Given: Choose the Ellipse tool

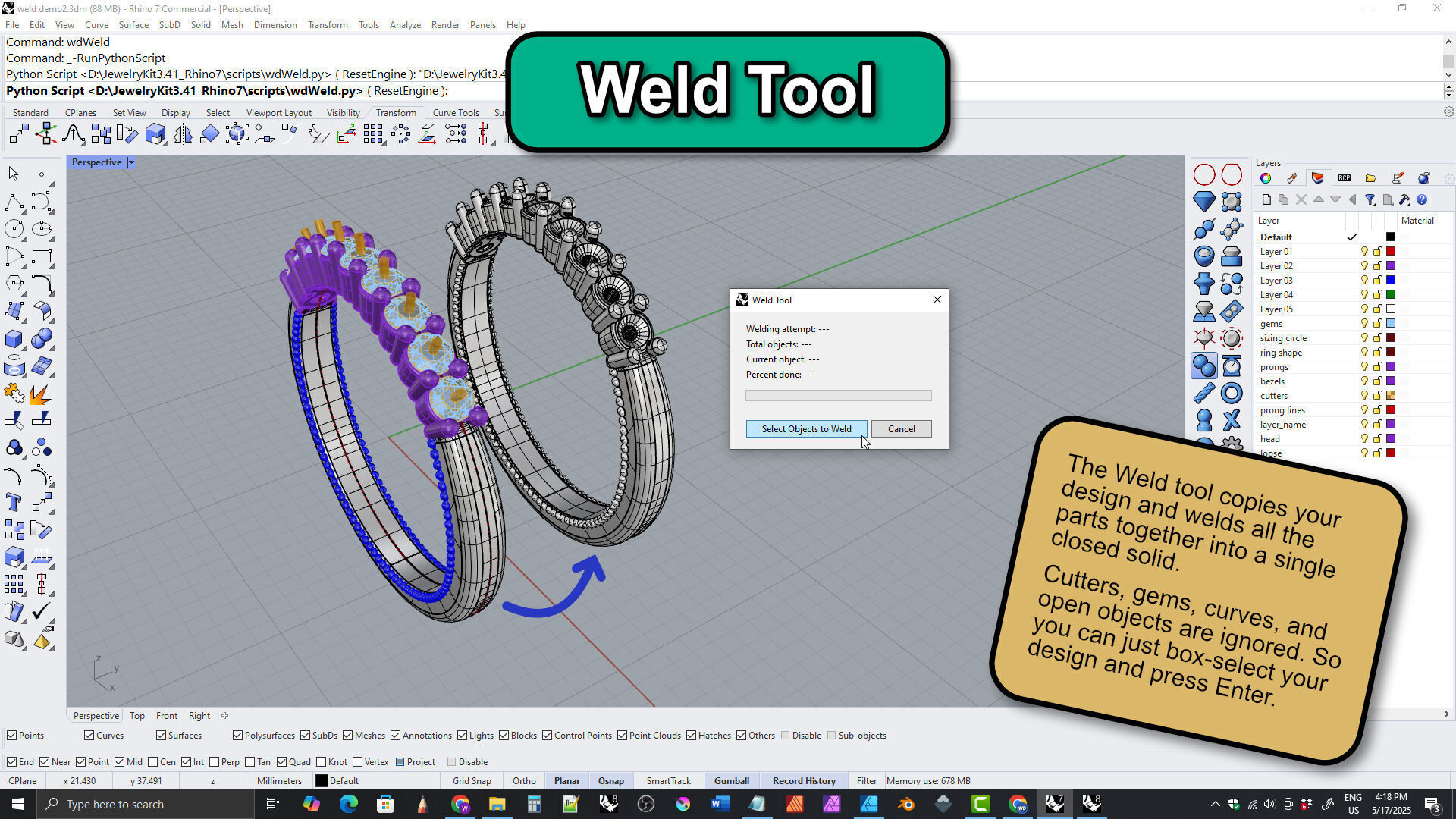Looking at the screenshot, I should point(42,229).
